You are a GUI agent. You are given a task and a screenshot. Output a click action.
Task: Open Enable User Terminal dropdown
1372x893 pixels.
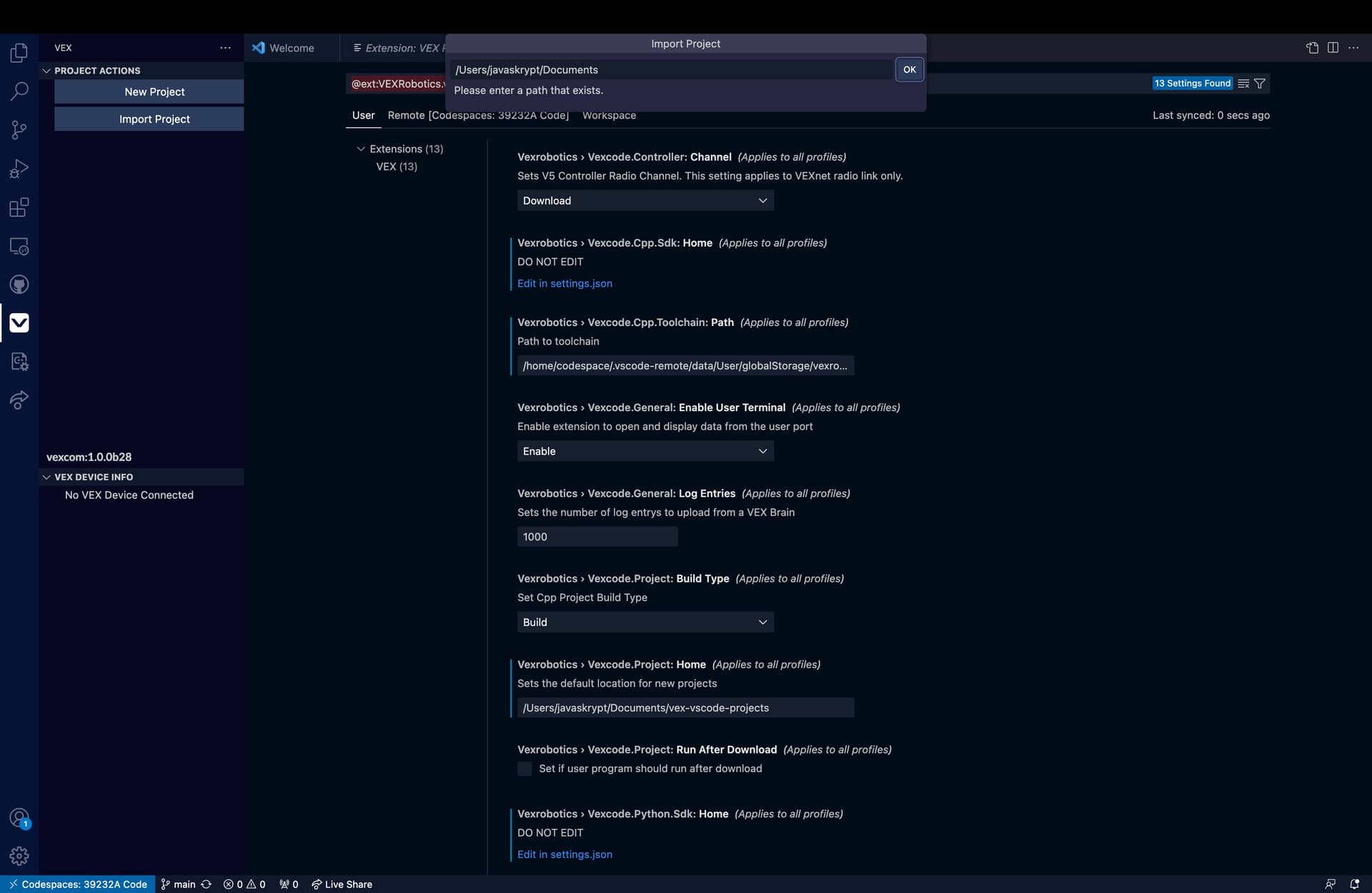(x=645, y=451)
